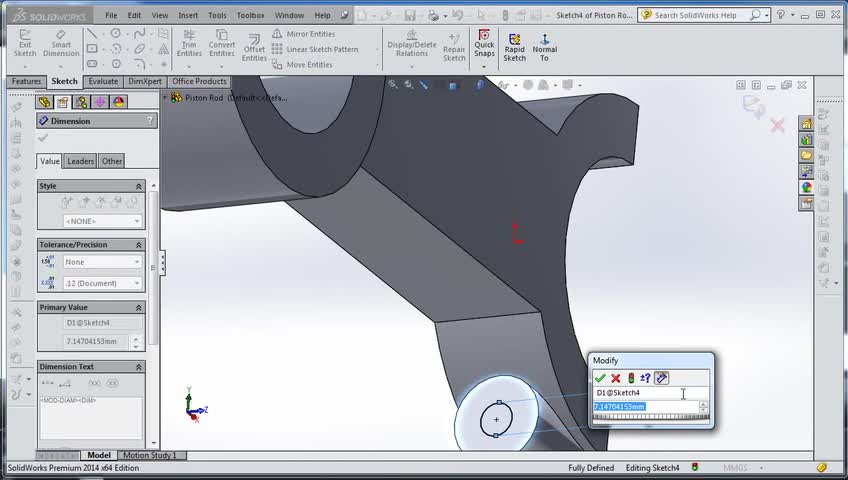Open the DimXpertManager panel tab
Image resolution: width=848 pixels, height=480 pixels.
100,102
